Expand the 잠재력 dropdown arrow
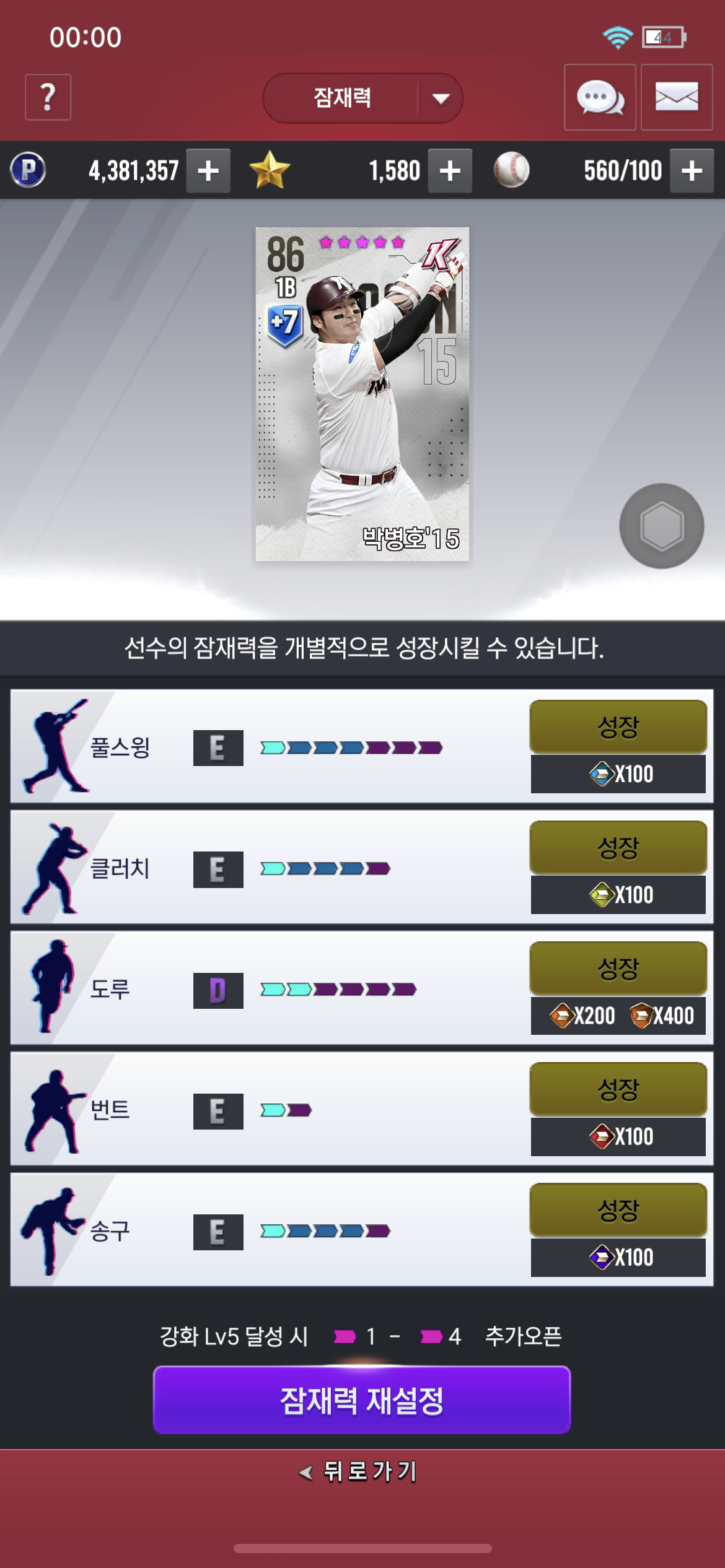The image size is (725, 1568). pos(441,98)
